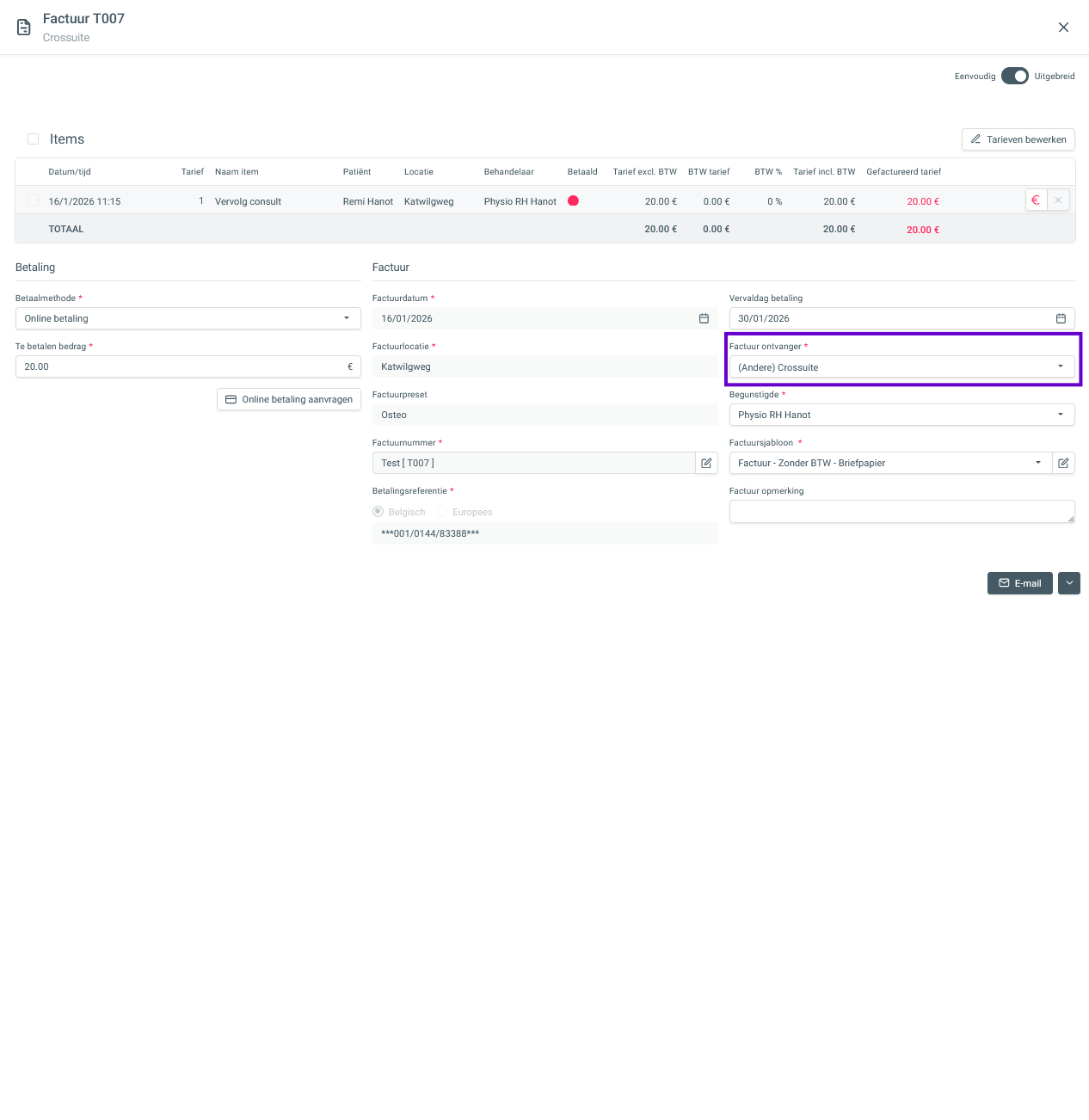Click the invoice document icon in header
The width and height of the screenshot is (1089, 1120).
[x=24, y=28]
